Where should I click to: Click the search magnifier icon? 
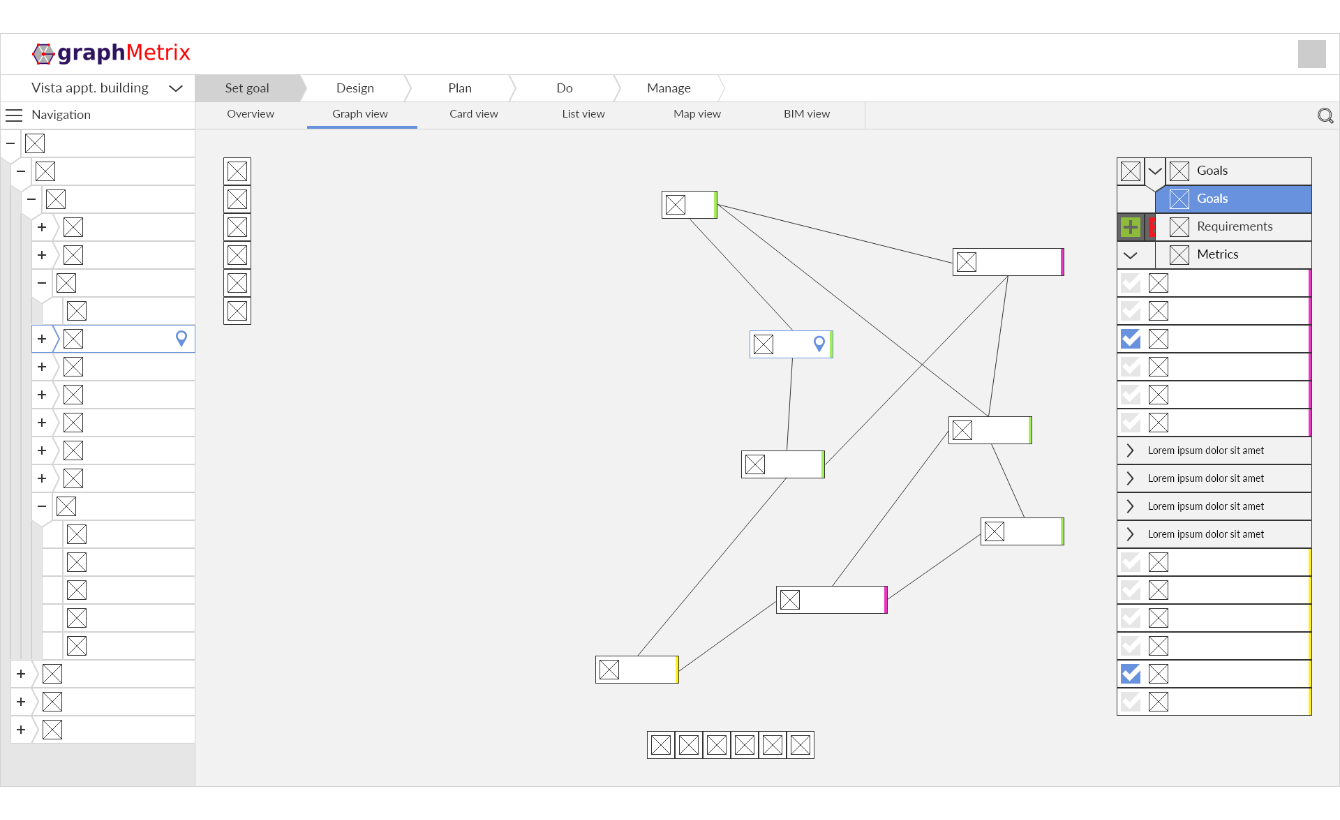[1325, 116]
